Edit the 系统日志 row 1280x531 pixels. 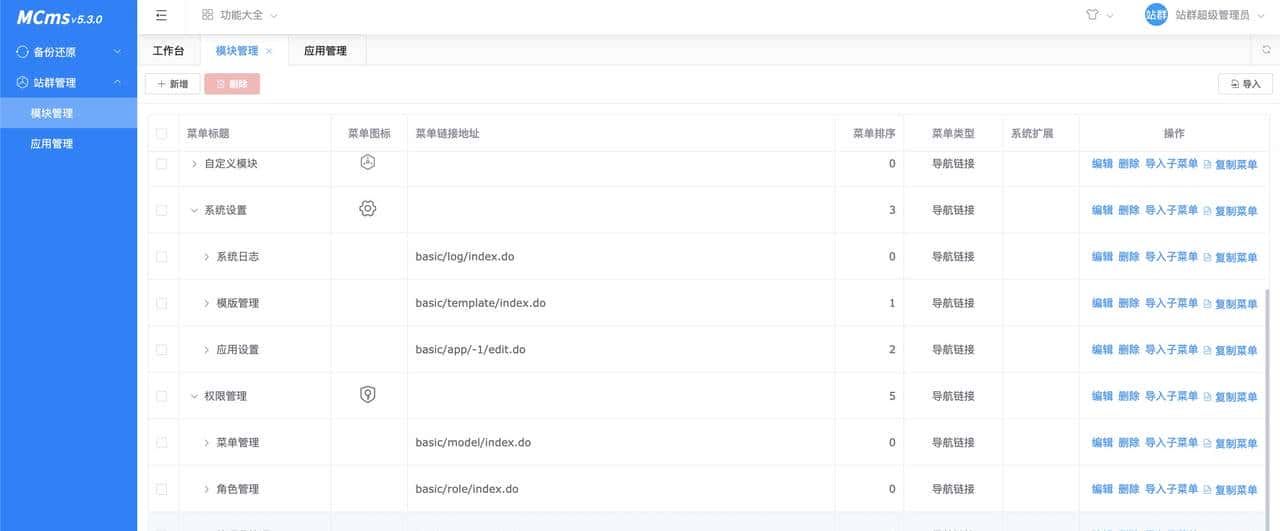pos(1102,257)
